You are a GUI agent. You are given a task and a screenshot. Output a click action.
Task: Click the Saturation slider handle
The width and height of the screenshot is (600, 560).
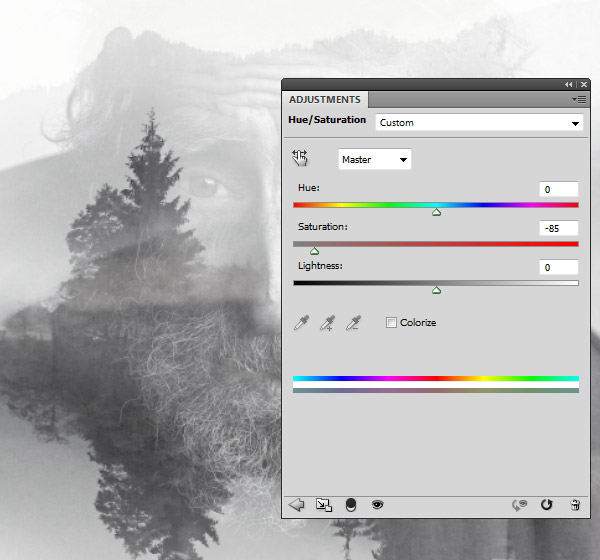(x=314, y=251)
